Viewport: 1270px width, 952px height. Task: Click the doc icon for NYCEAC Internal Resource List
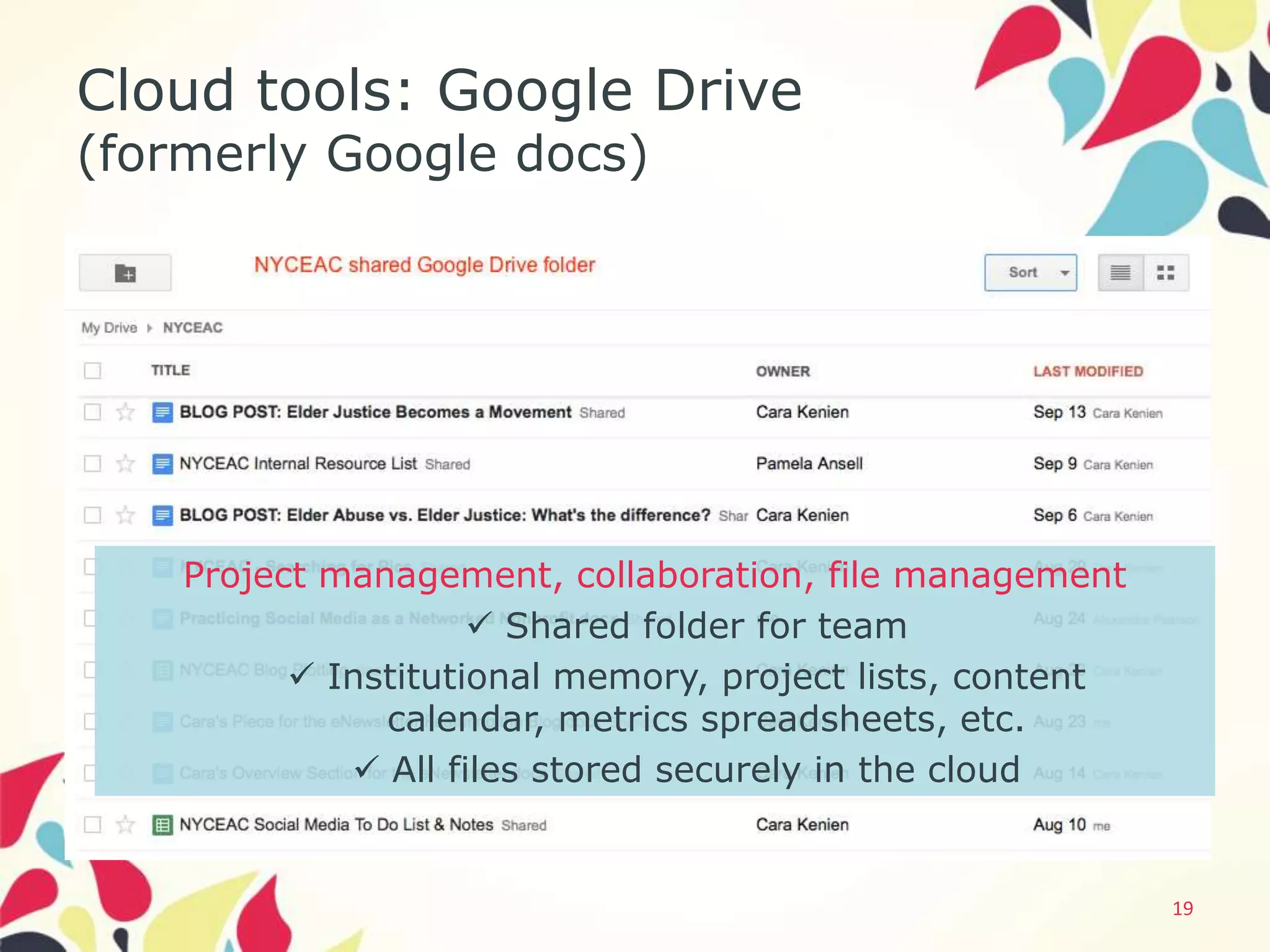[x=162, y=464]
